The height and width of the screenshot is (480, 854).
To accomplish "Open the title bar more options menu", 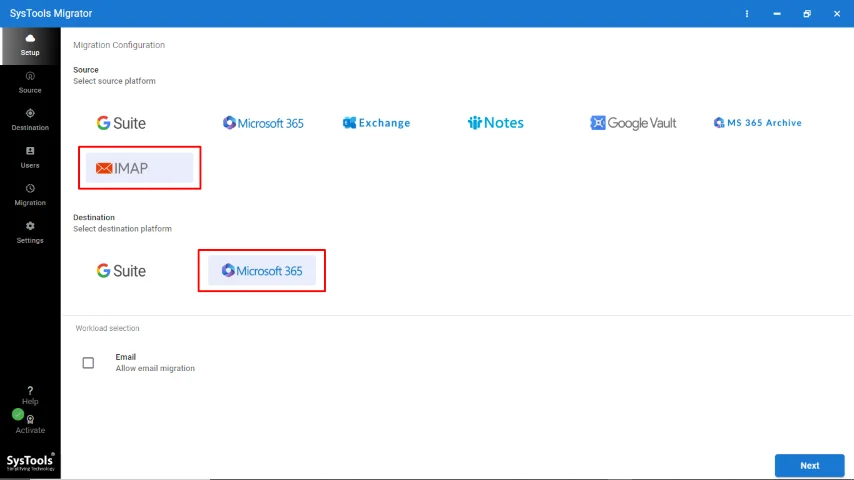I will pyautogui.click(x=747, y=14).
